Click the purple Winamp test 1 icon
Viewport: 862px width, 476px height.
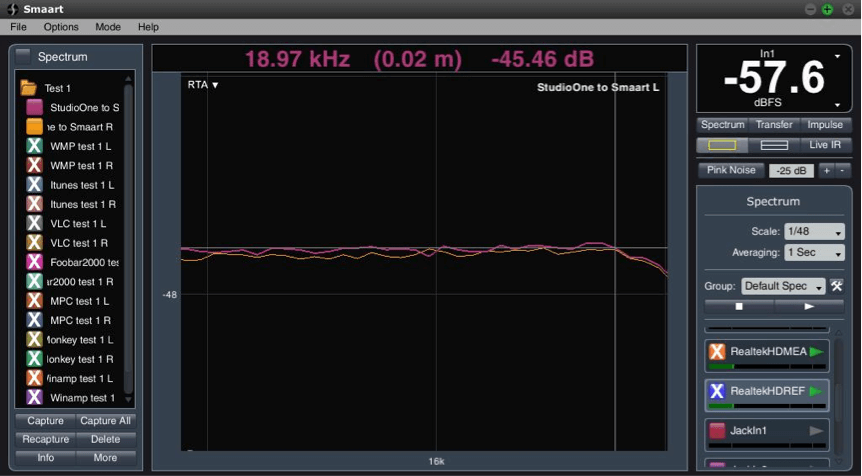[x=34, y=397]
